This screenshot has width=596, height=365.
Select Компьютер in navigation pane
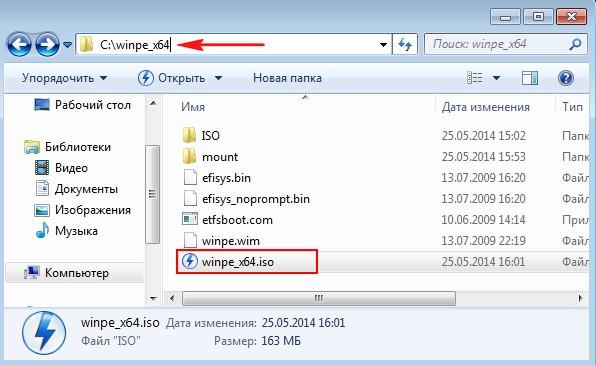coord(77,273)
